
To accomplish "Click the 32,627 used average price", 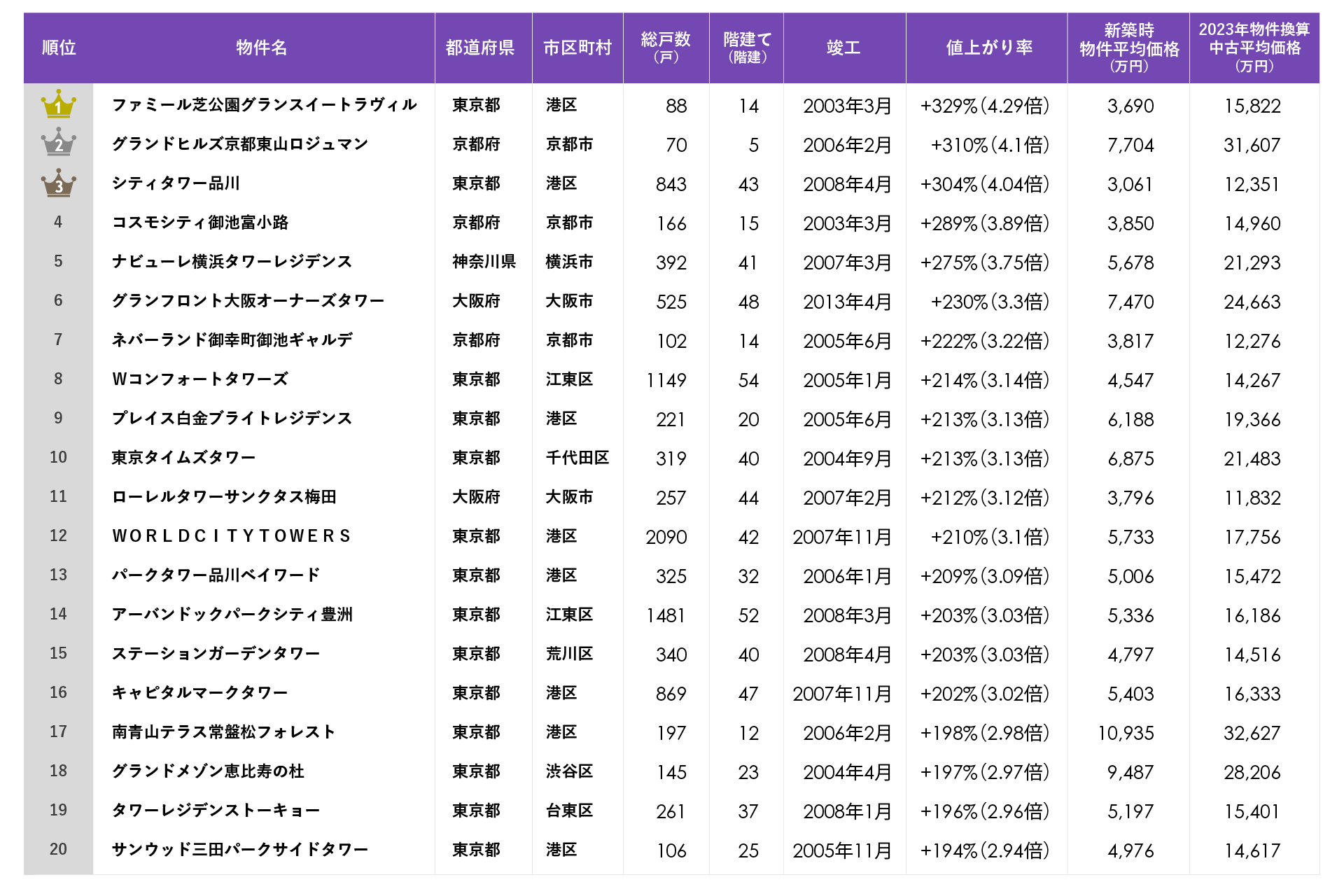I will pyautogui.click(x=1252, y=733).
